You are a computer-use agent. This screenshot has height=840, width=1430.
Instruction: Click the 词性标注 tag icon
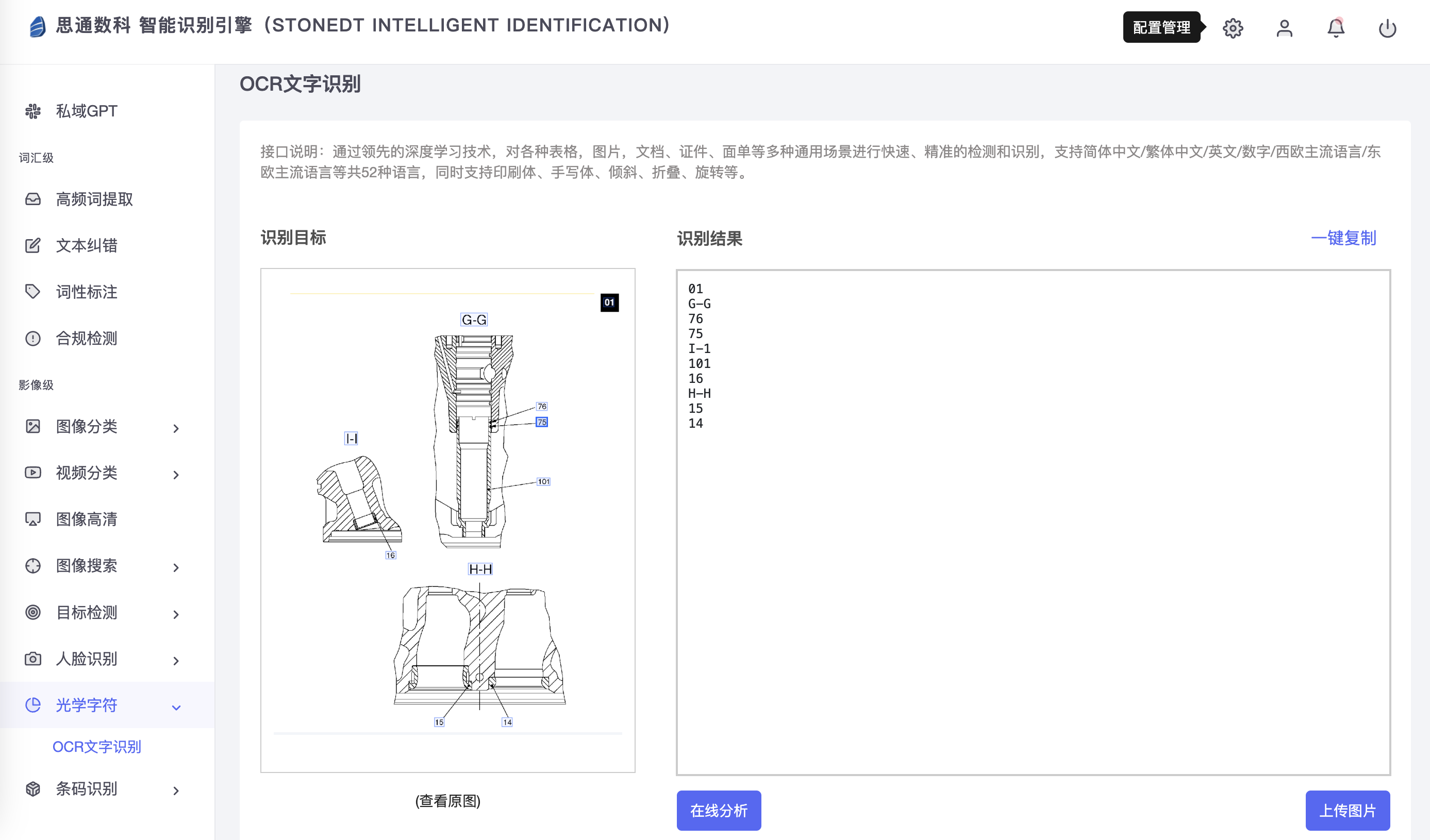[33, 292]
